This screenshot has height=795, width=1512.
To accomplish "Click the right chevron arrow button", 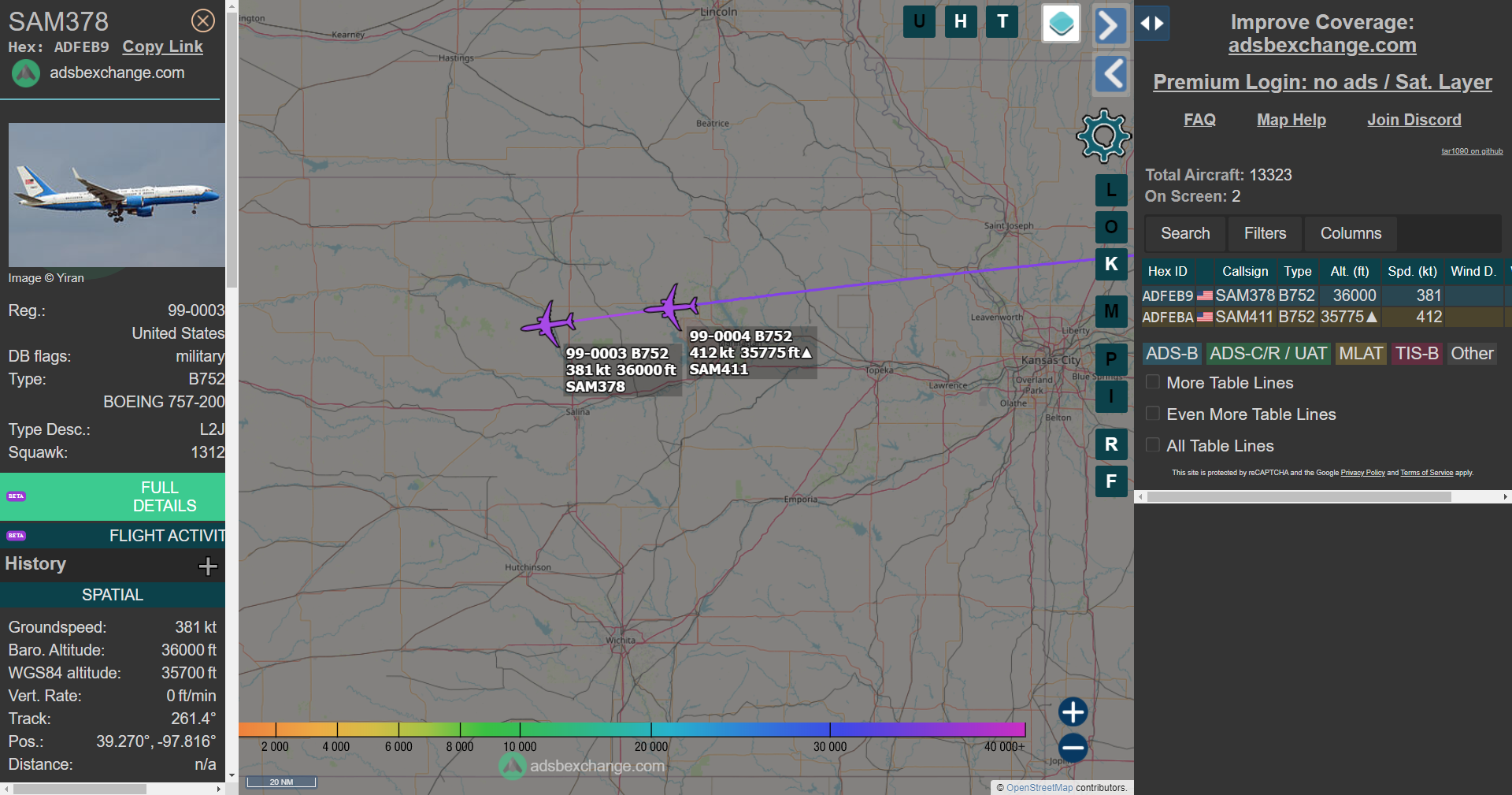I will (1110, 25).
